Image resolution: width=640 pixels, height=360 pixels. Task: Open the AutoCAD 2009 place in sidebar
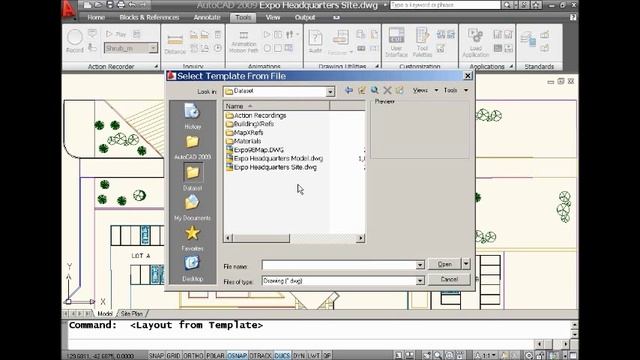[192, 147]
